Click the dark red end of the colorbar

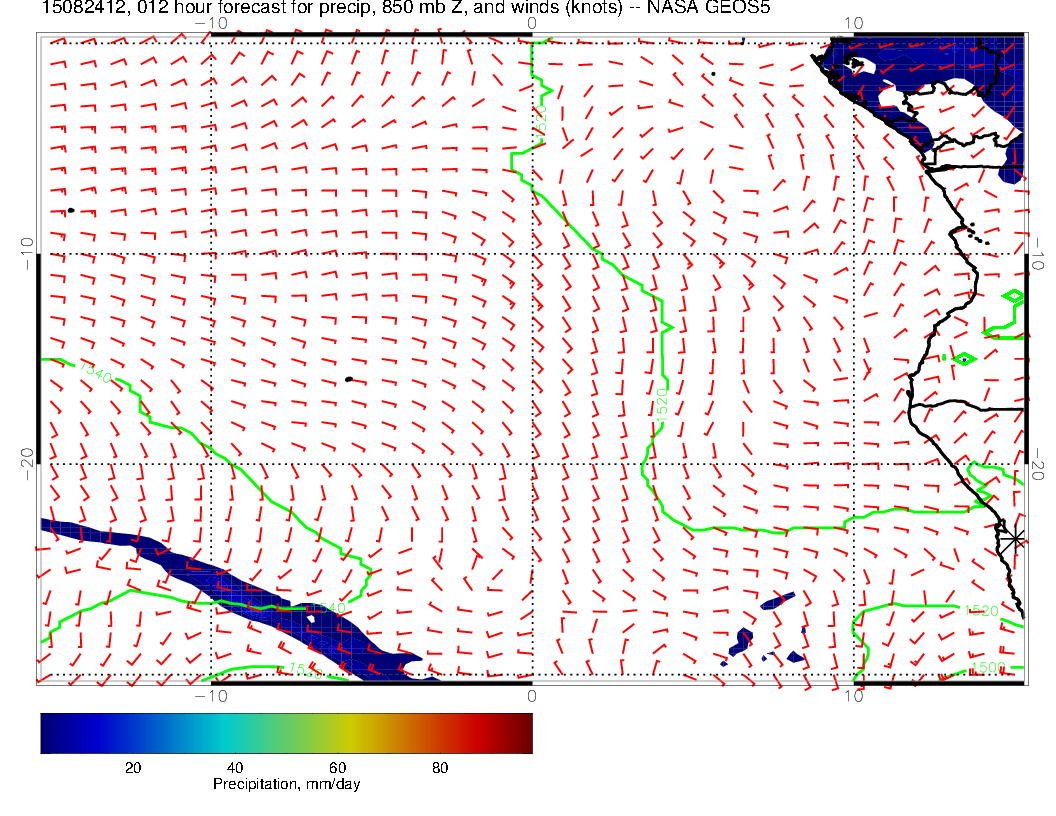(x=524, y=732)
